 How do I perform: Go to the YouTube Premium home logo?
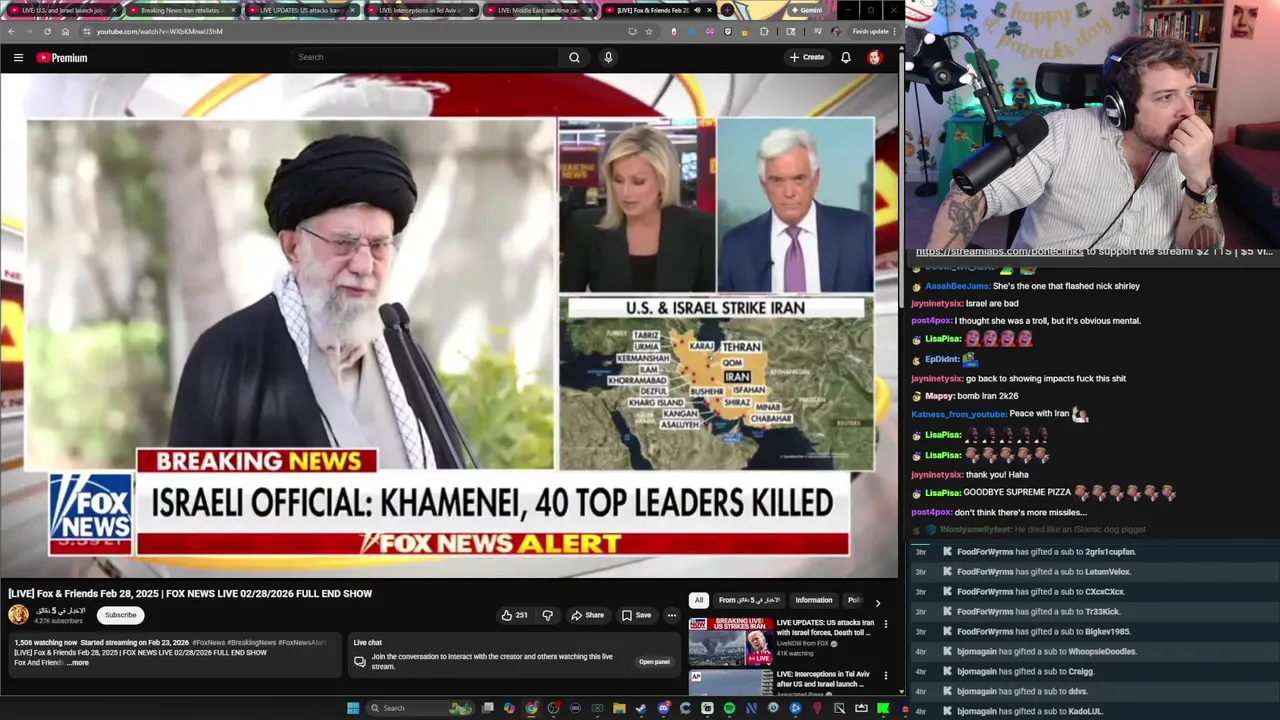62,57
